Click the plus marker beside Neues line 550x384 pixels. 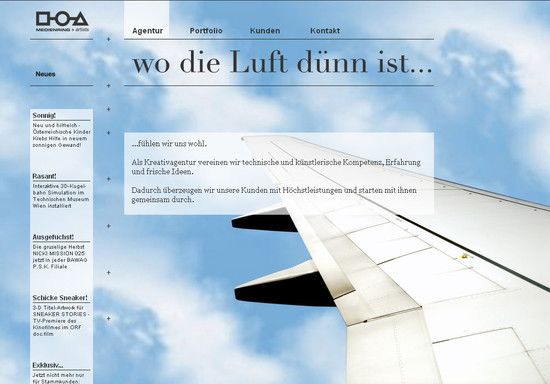108,86
